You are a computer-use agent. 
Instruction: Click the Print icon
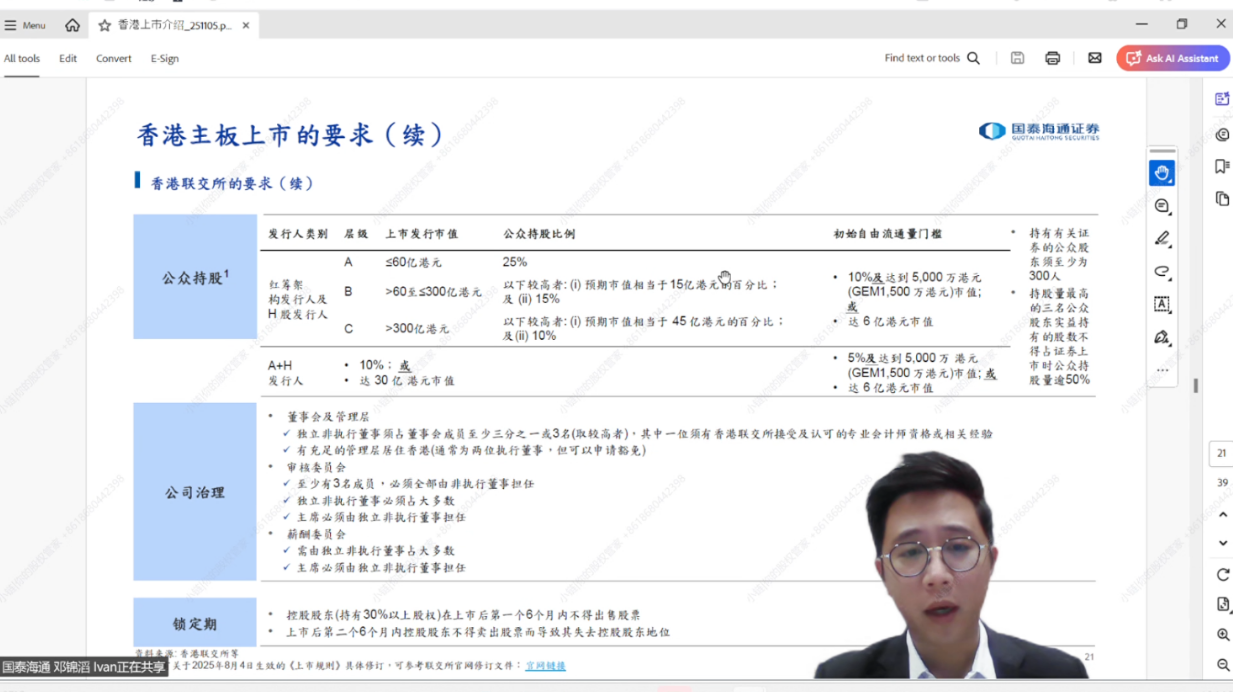click(1052, 58)
